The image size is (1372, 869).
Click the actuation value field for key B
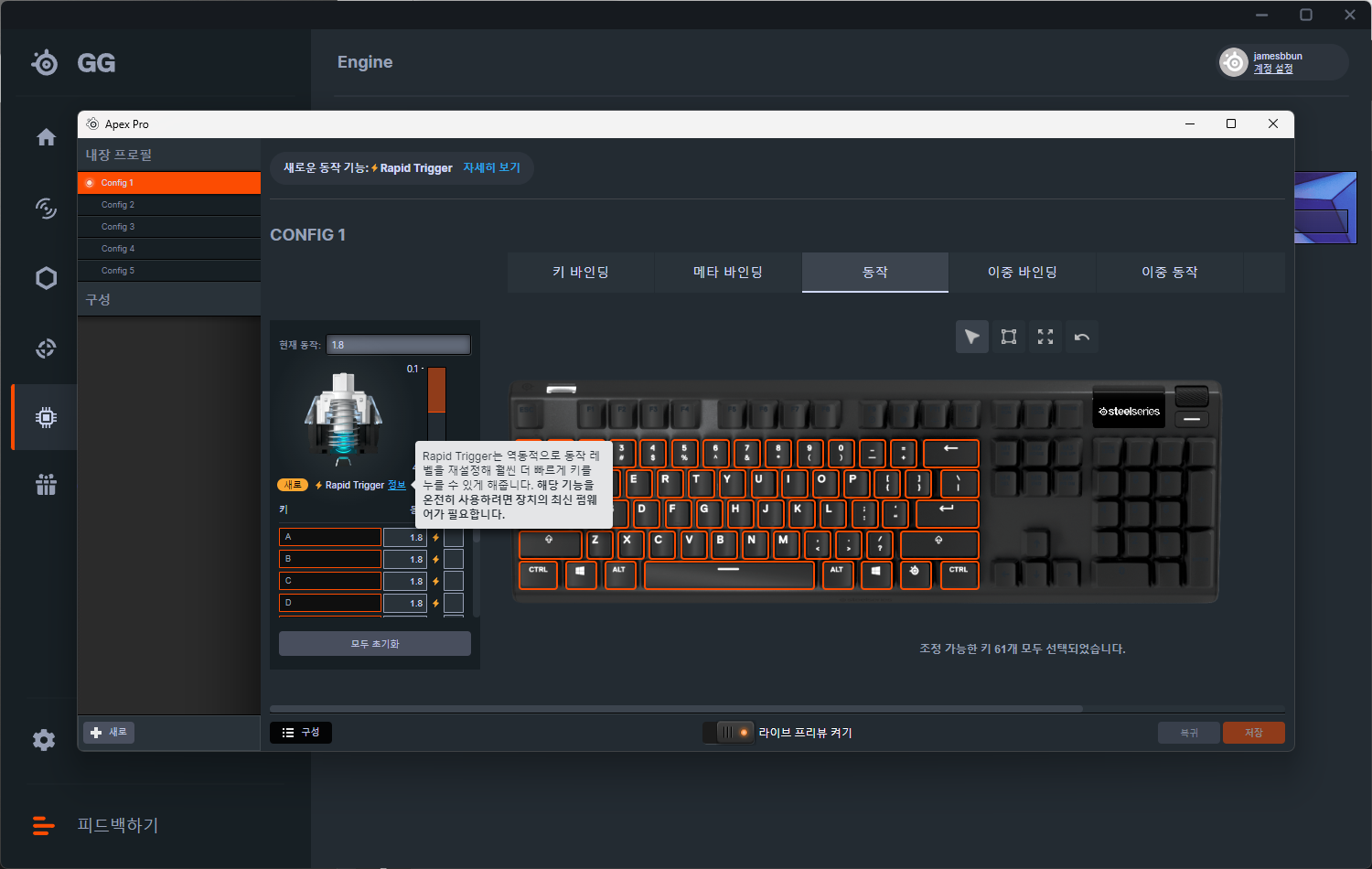[x=405, y=560]
